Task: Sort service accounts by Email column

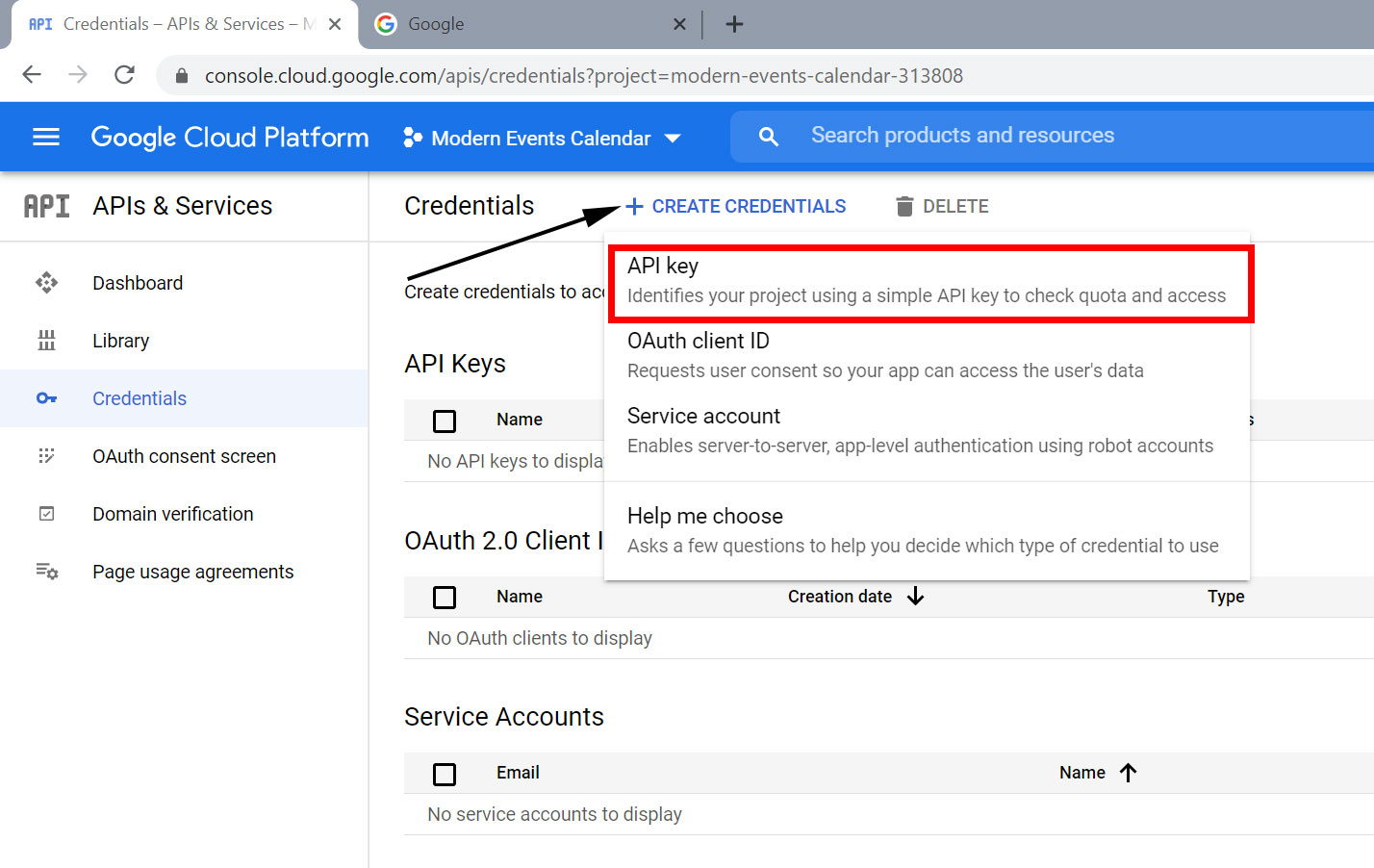Action: click(518, 773)
